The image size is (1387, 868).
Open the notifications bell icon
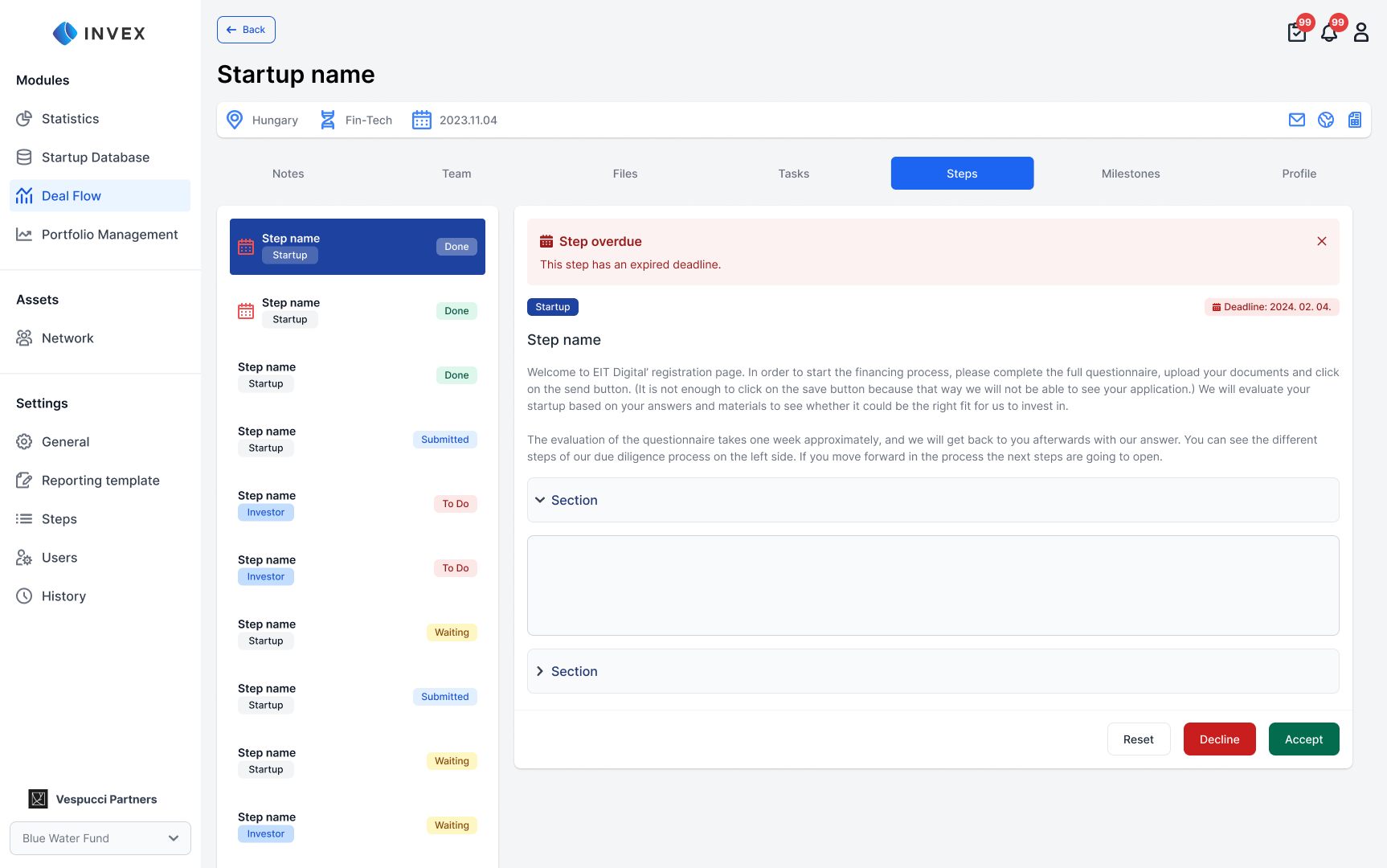(x=1329, y=32)
